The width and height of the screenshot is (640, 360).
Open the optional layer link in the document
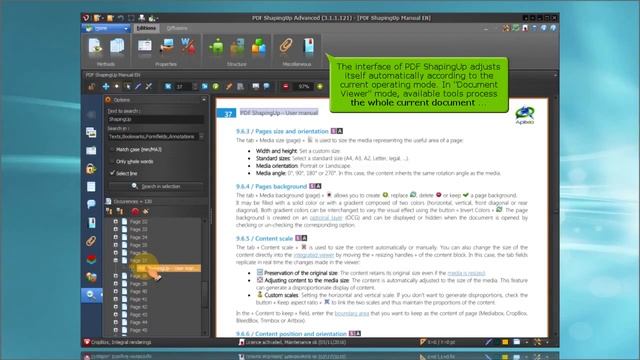(326, 218)
